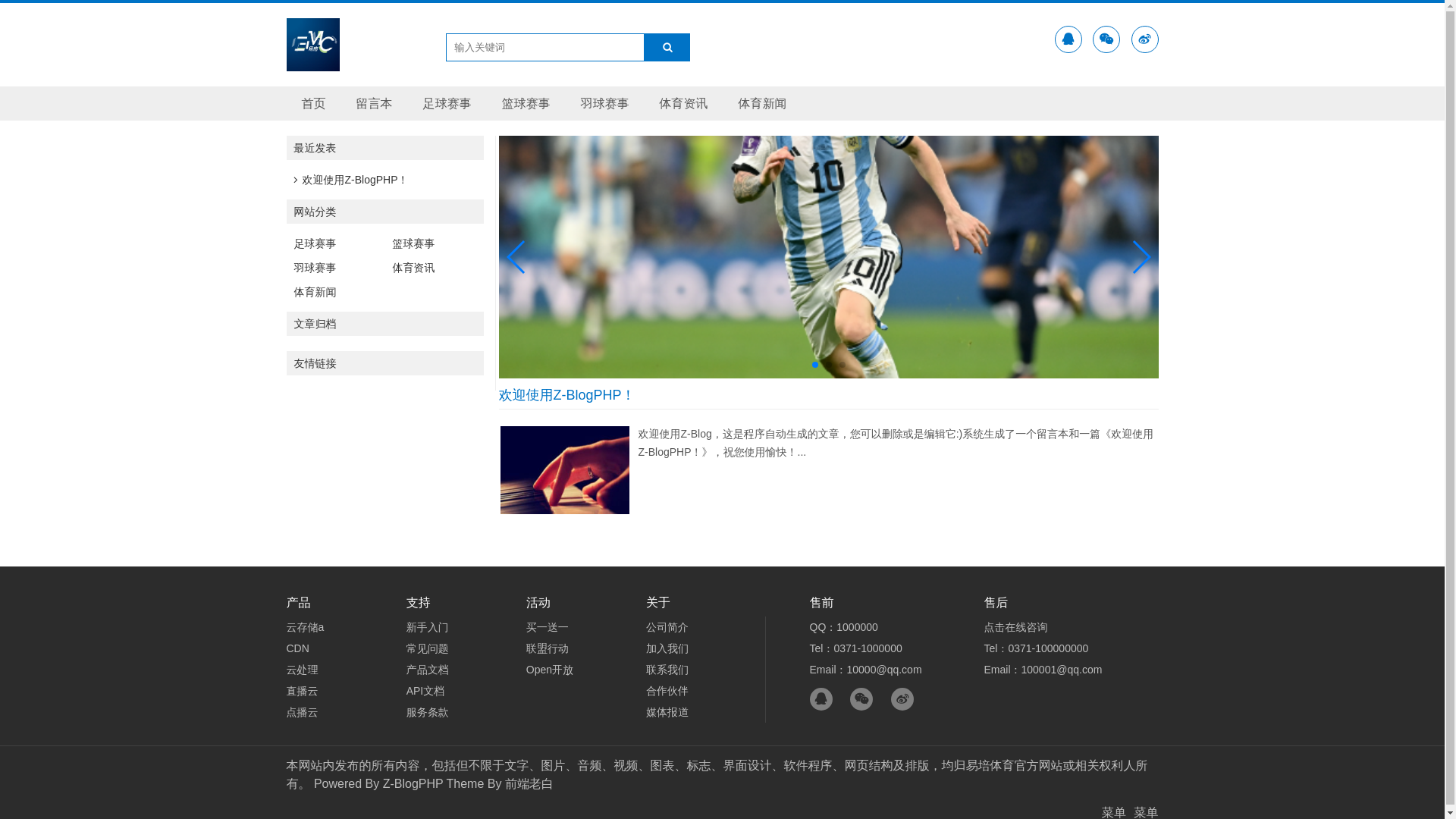Open footer link Open开放
Screen dimensions: 1456x819
[549, 670]
